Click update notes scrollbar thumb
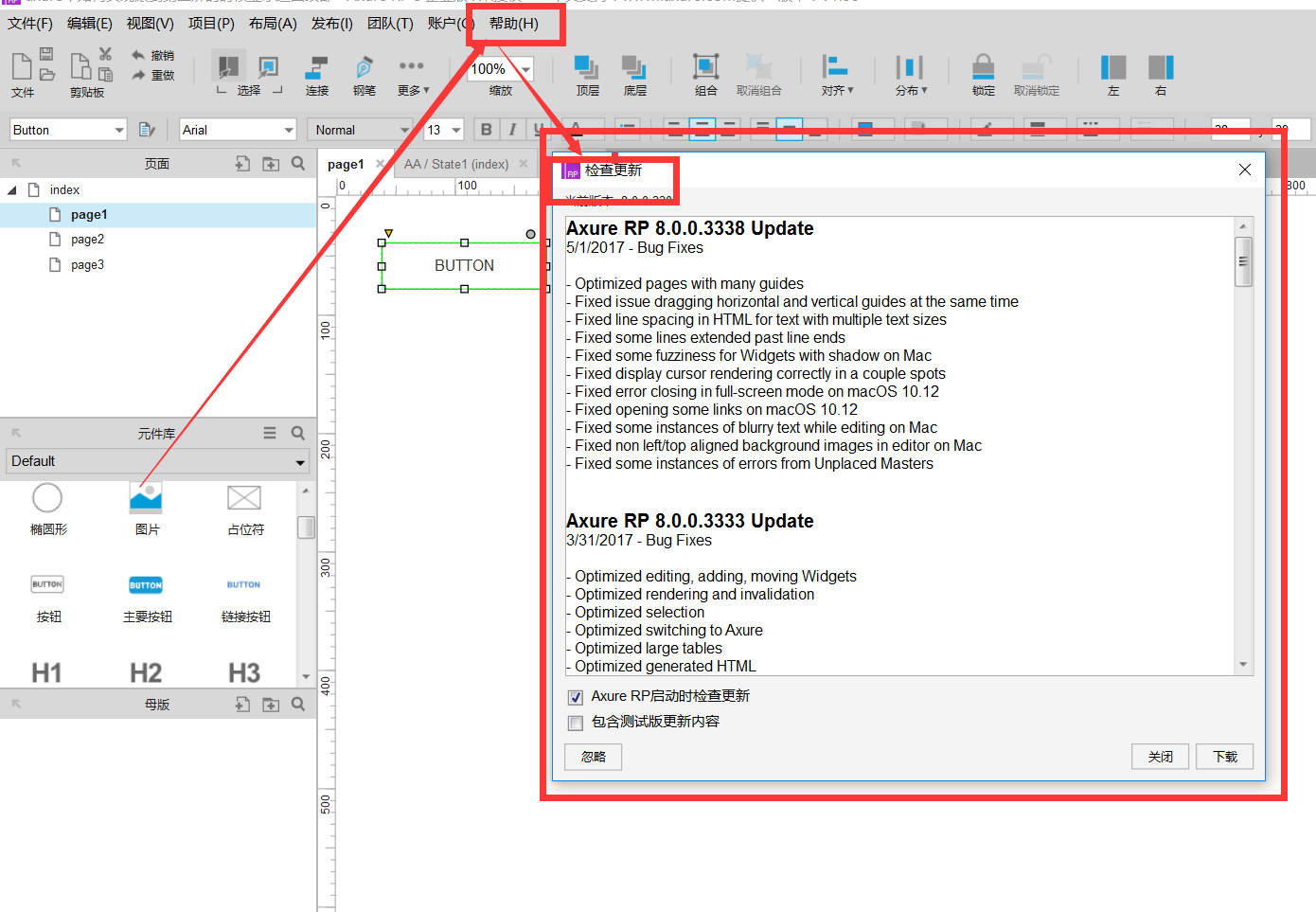 [1243, 261]
